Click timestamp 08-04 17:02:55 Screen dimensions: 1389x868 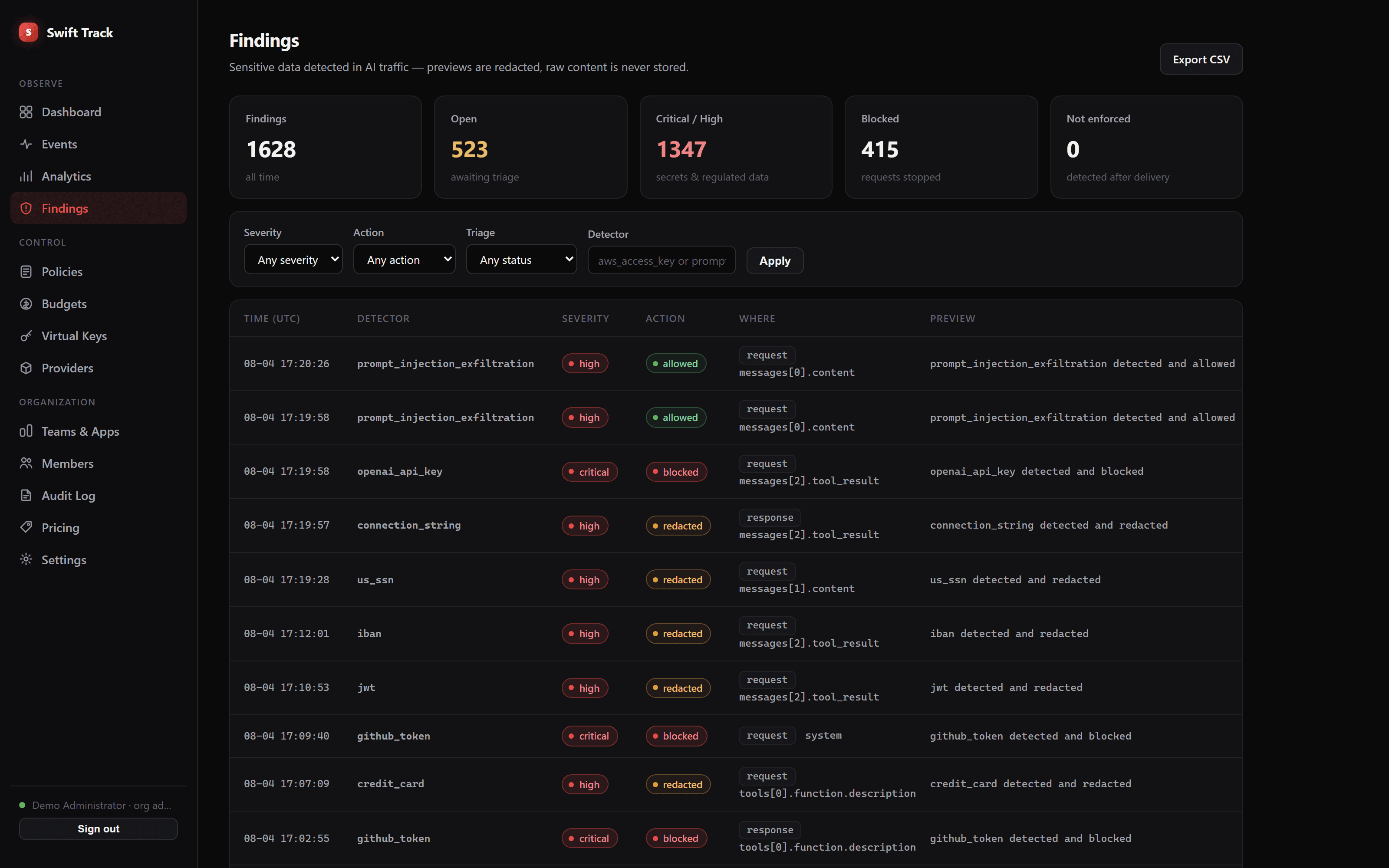pos(286,838)
